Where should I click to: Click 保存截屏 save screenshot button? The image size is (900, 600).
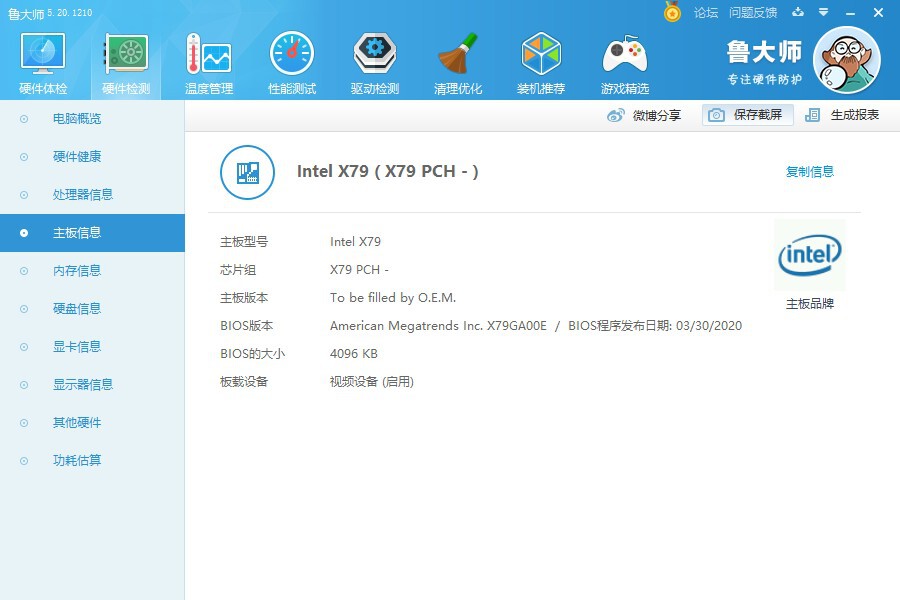pos(748,115)
